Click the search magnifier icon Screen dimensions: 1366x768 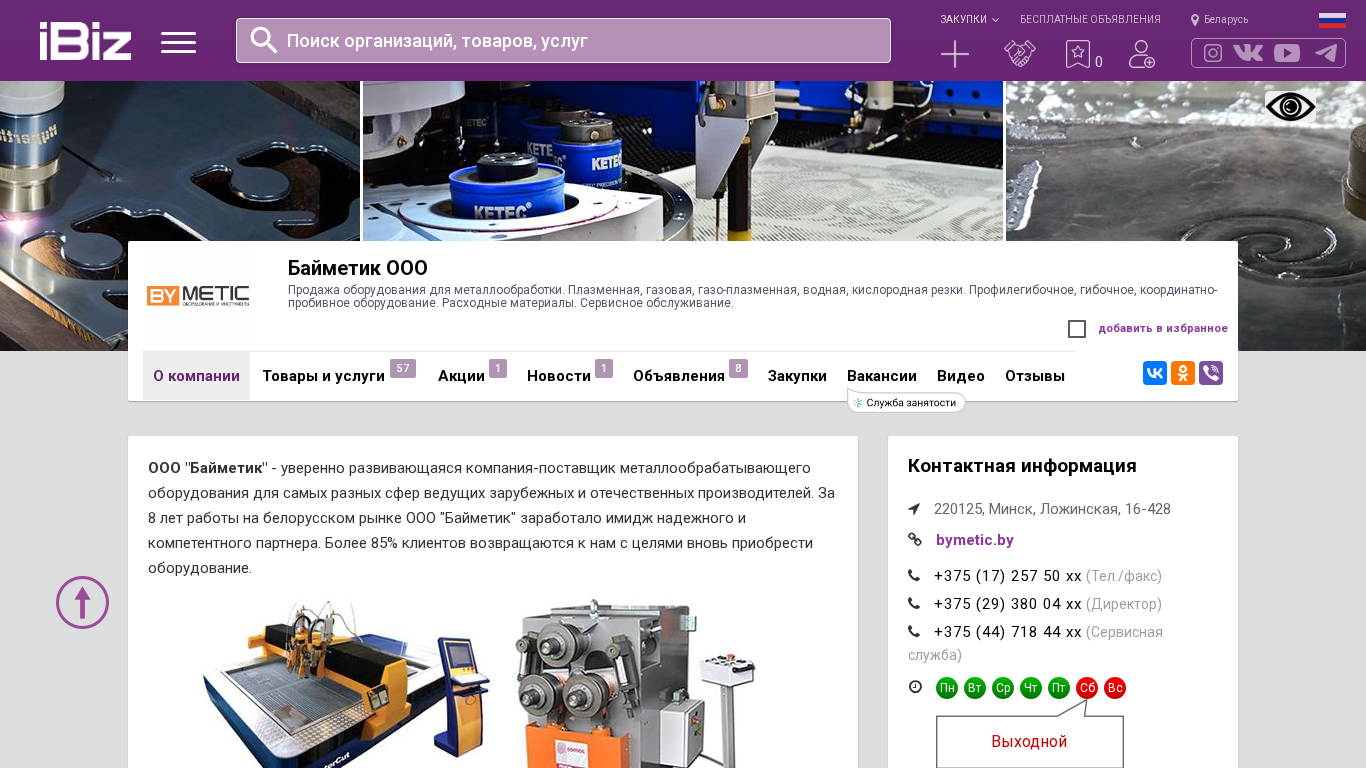(264, 40)
